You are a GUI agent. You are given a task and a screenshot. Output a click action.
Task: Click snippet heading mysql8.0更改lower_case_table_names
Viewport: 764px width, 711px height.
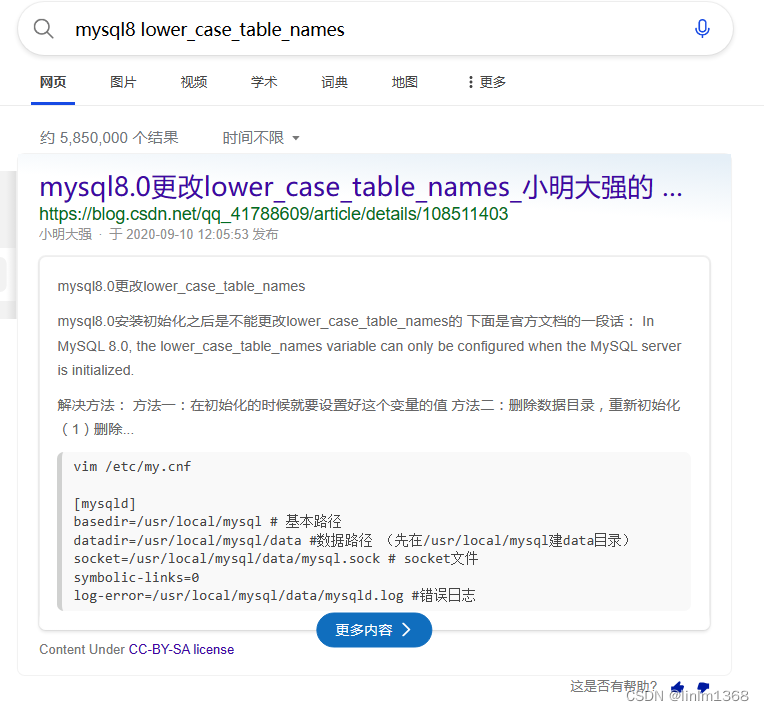click(x=181, y=286)
